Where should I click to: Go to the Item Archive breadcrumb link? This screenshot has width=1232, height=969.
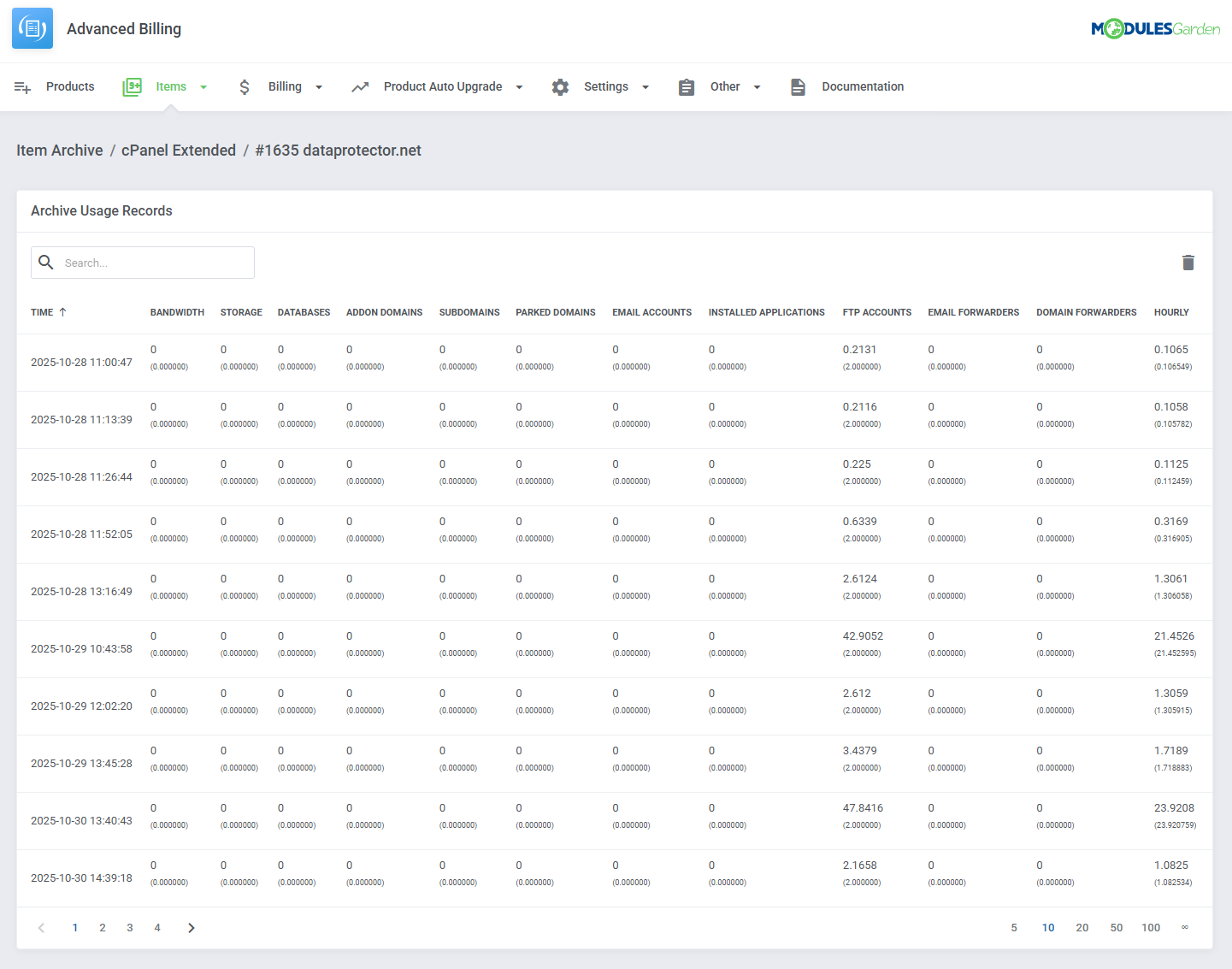click(x=59, y=150)
